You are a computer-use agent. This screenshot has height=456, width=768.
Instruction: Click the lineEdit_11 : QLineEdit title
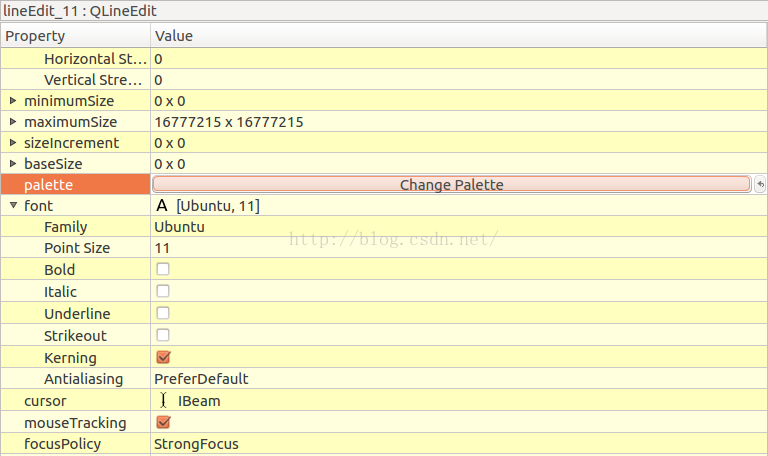80,11
